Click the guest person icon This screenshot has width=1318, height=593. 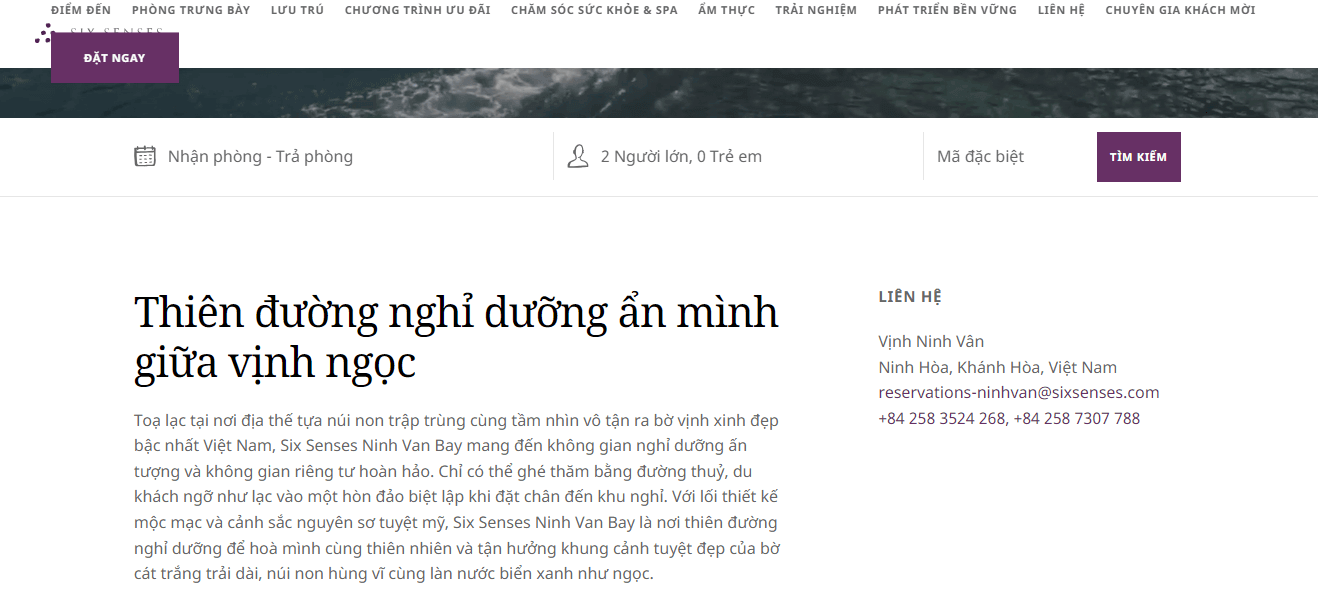578,156
